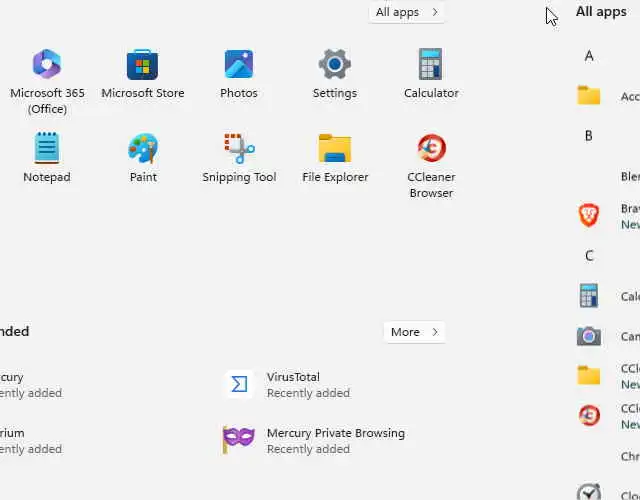Expand yellow folder under letter A

point(589,95)
